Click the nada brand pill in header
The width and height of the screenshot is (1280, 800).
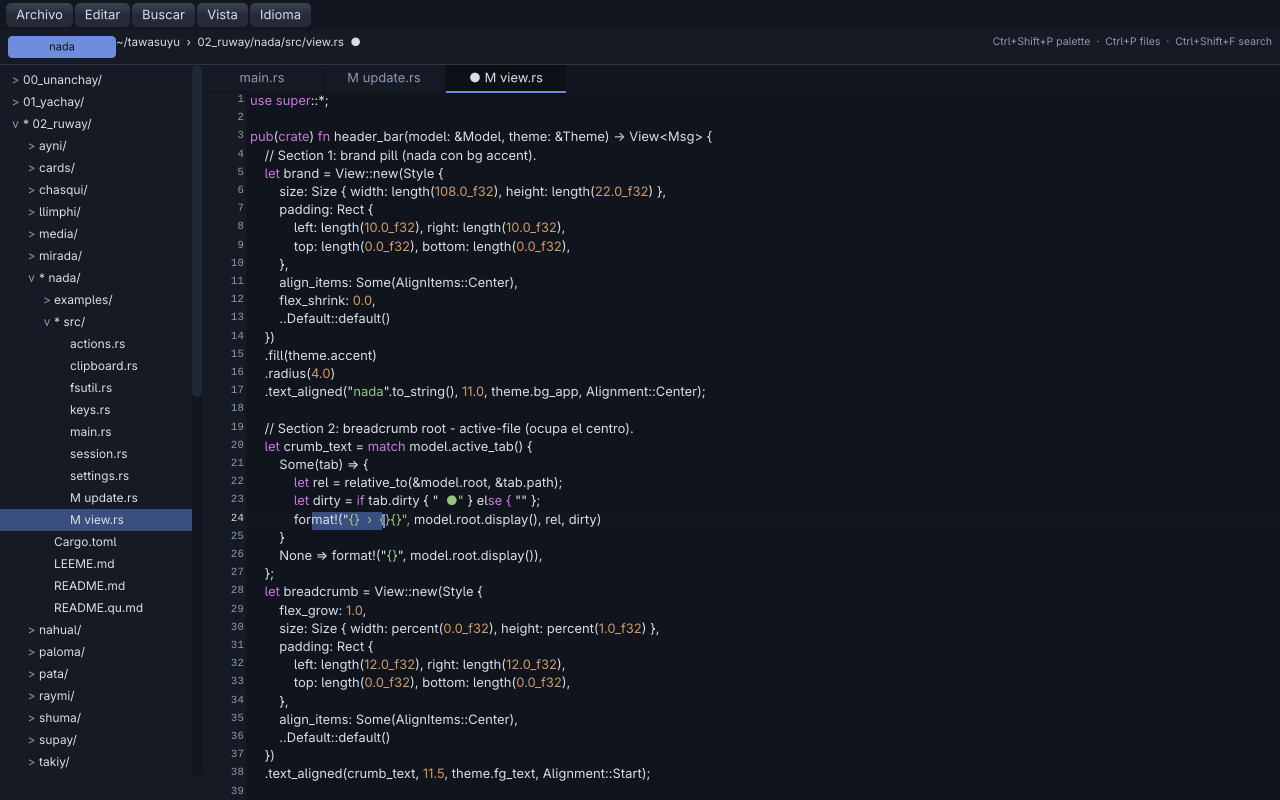pyautogui.click(x=62, y=47)
